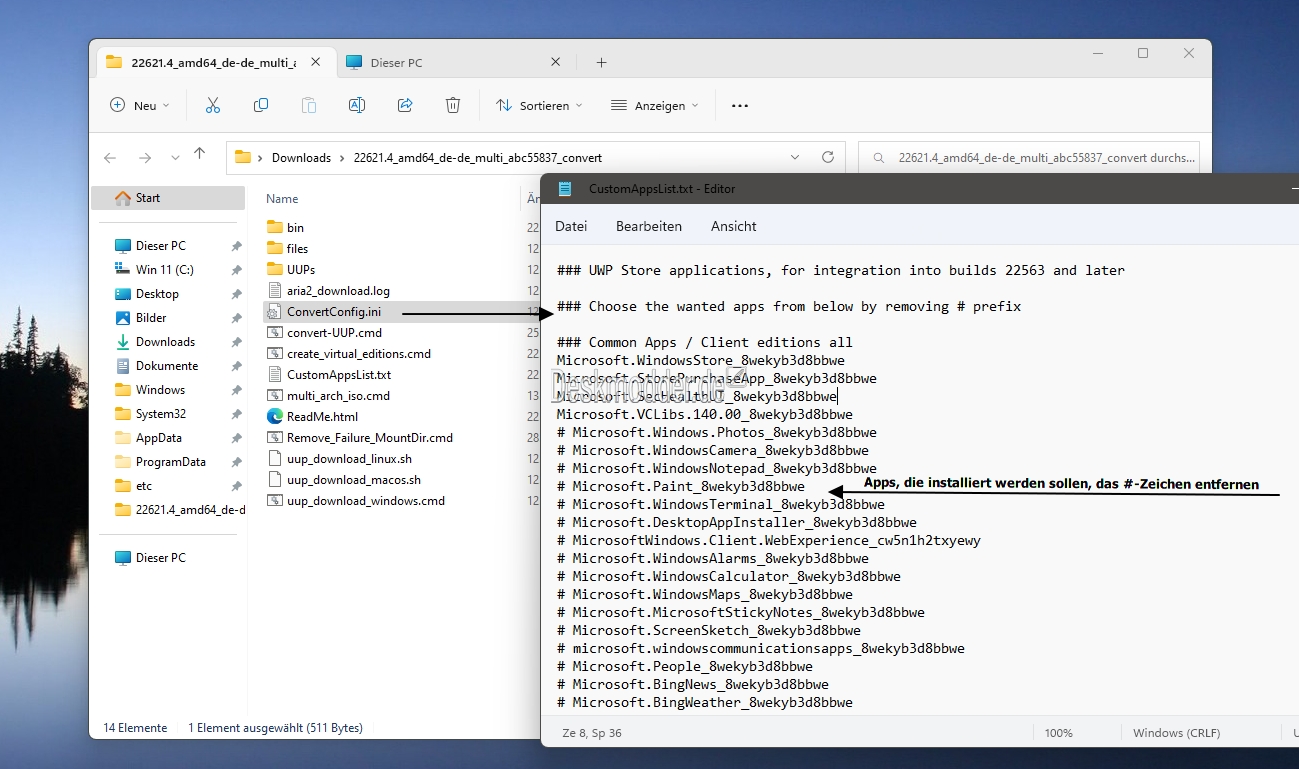Click the Share icon in Explorer toolbar
Screen dimensions: 1299x769
coord(405,105)
